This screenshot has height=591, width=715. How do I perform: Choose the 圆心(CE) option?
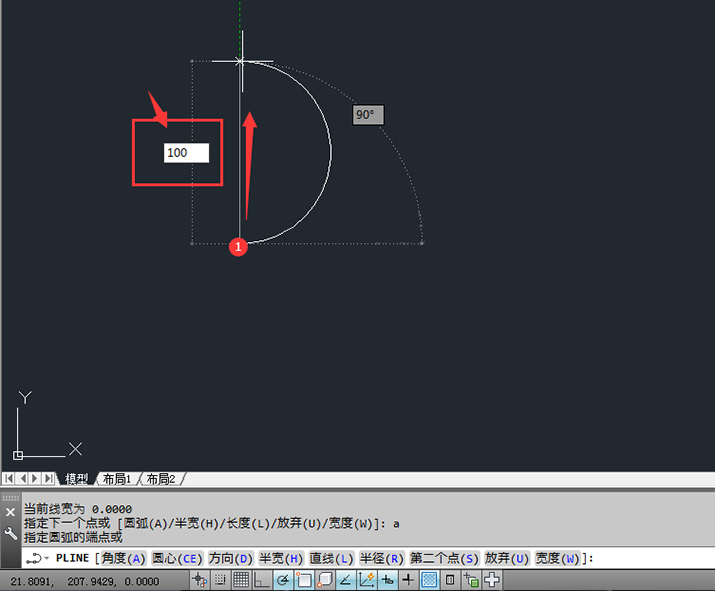click(x=177, y=558)
